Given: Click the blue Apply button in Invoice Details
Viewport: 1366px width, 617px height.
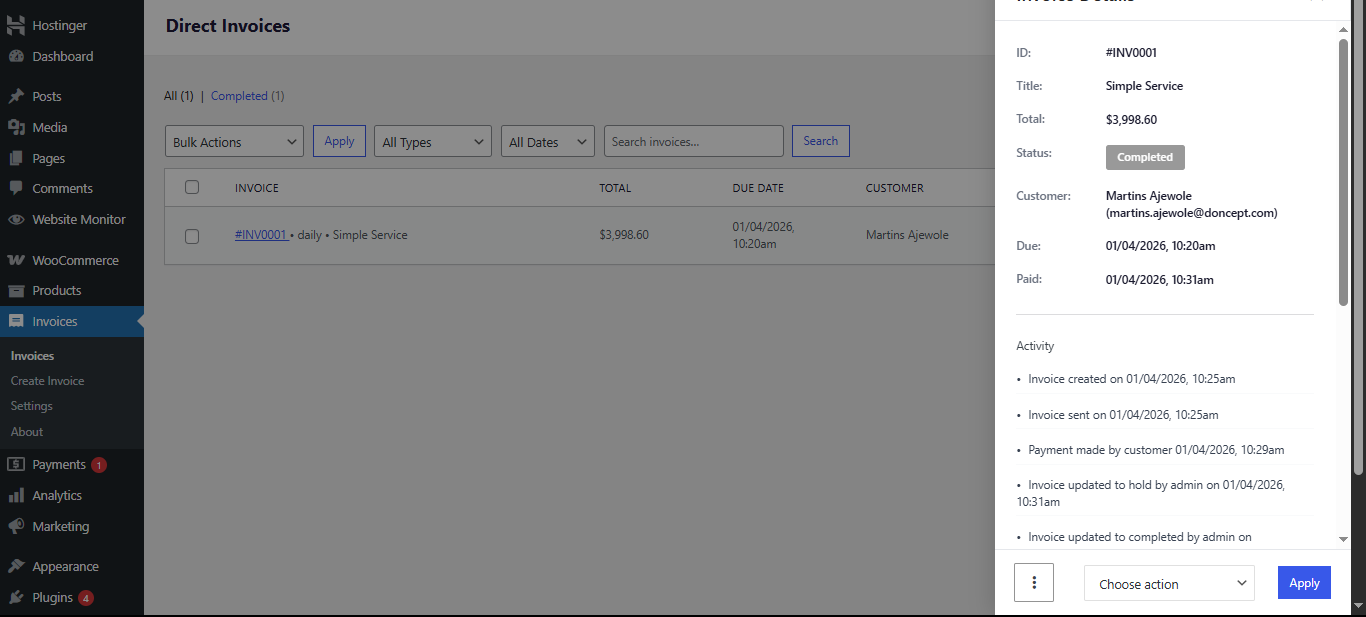Looking at the screenshot, I should click(1304, 582).
